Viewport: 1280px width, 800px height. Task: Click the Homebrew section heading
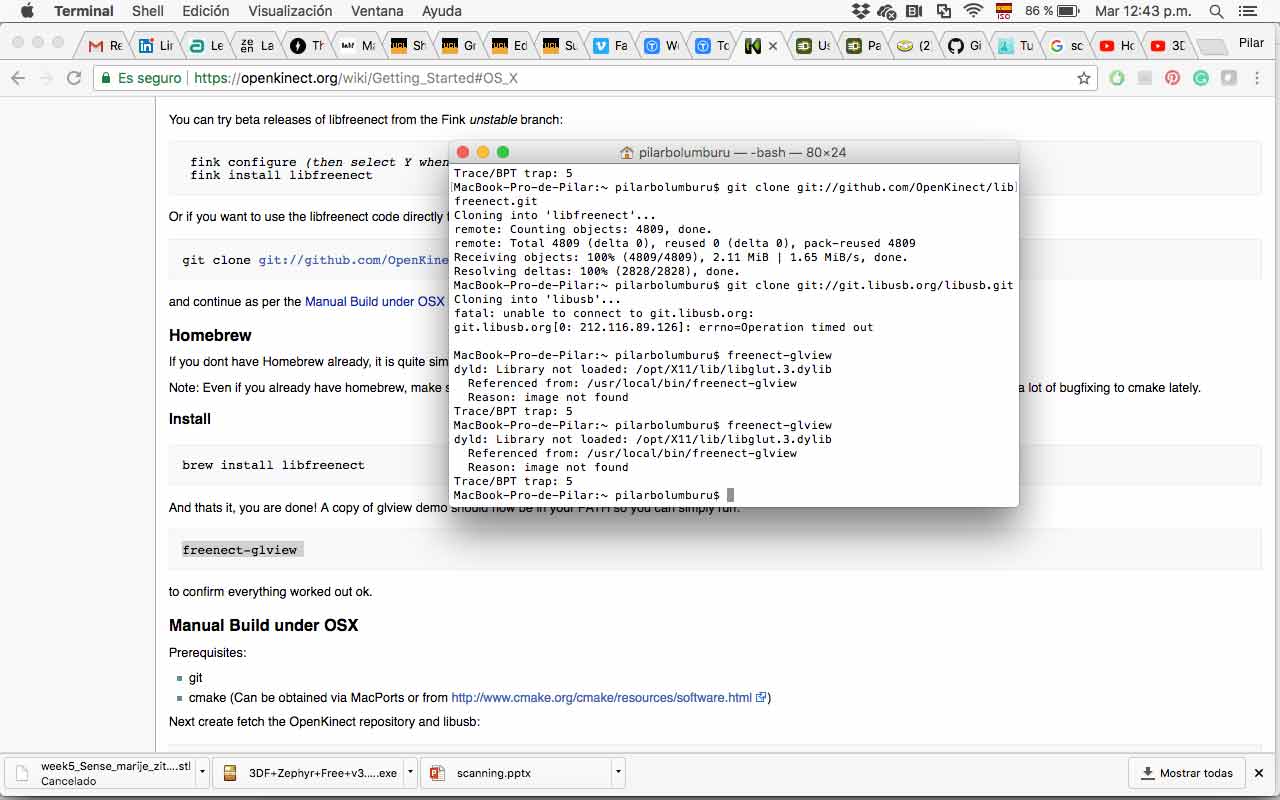click(x=210, y=335)
